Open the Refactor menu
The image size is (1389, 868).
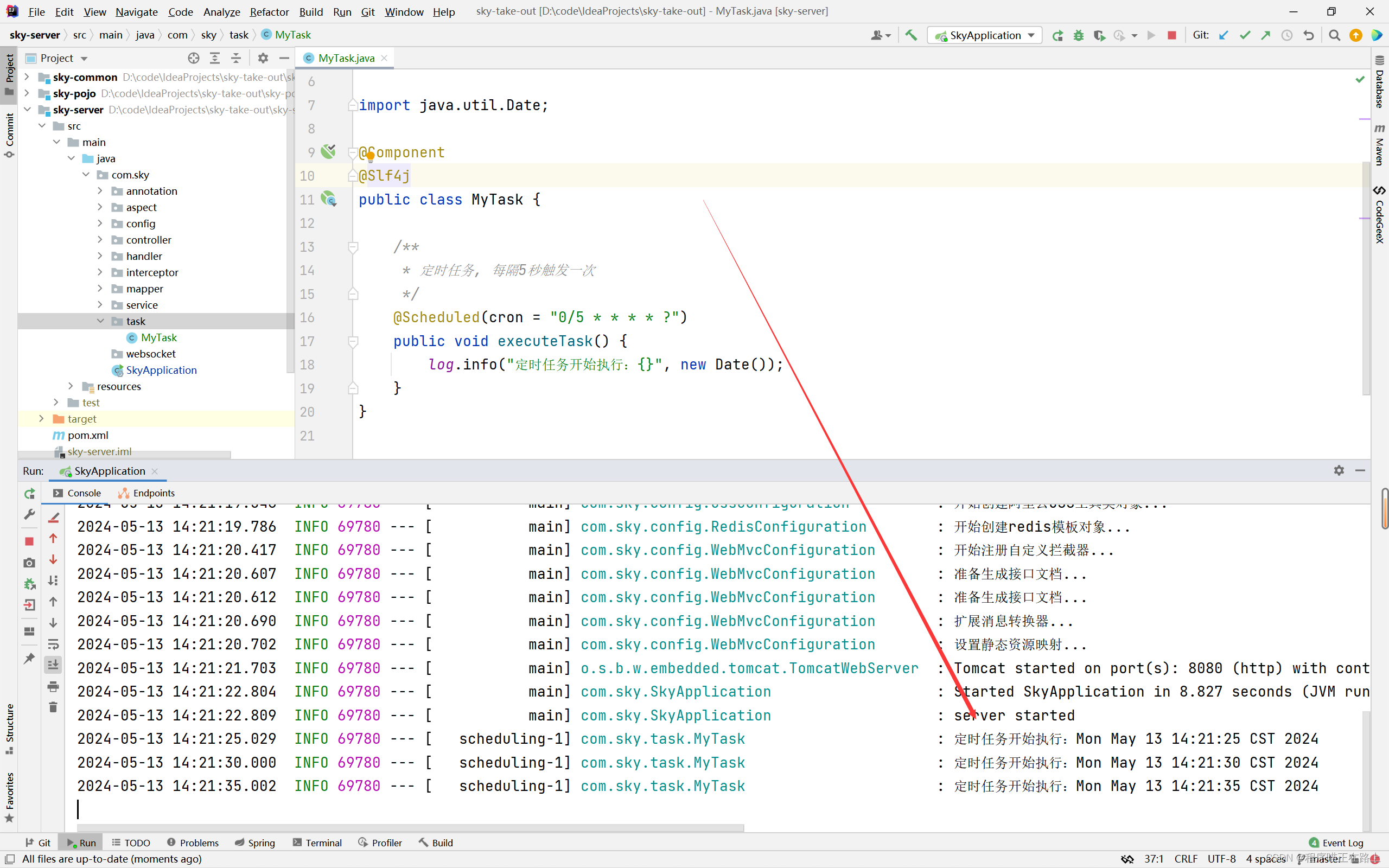click(x=269, y=11)
